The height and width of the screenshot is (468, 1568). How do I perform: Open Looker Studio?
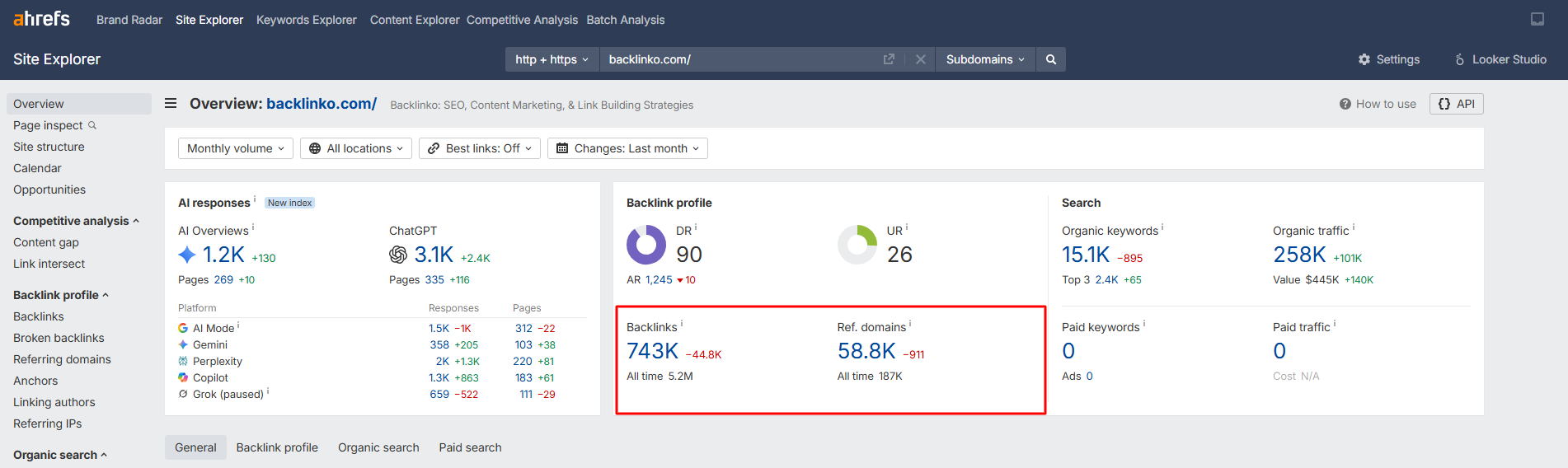click(x=1500, y=59)
